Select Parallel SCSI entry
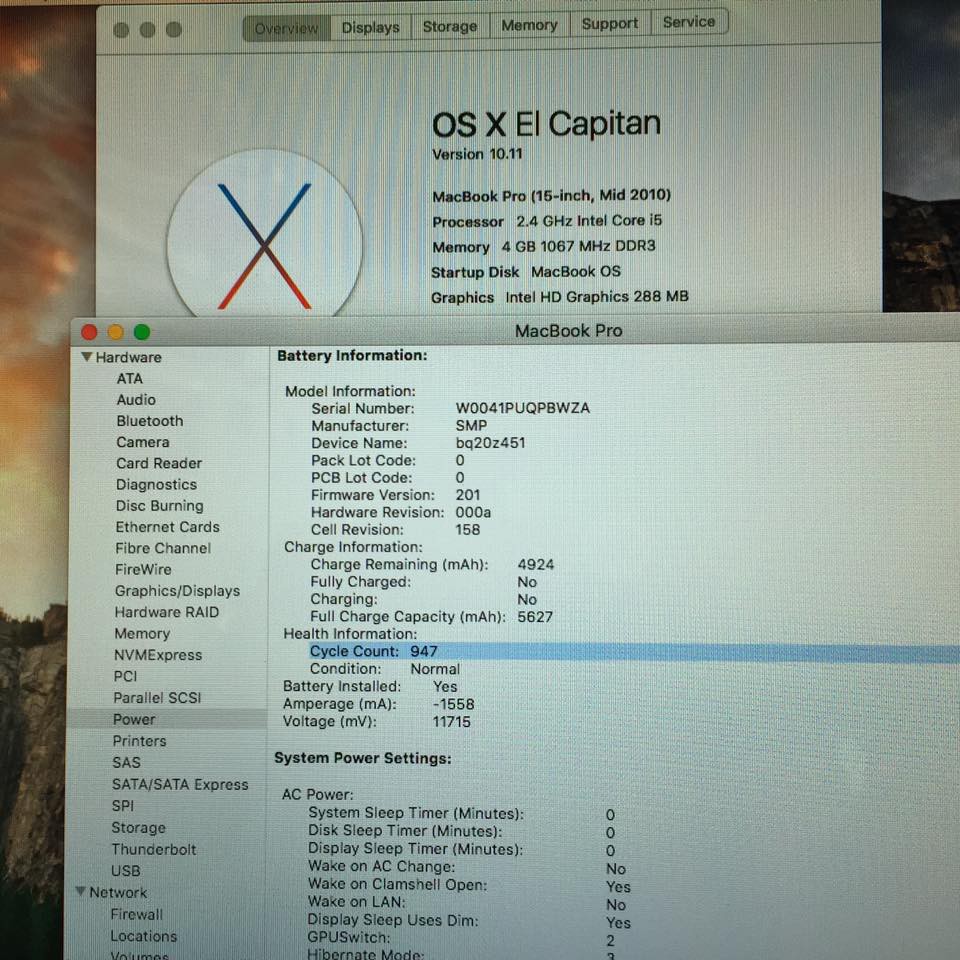Image resolution: width=960 pixels, height=960 pixels. click(x=157, y=698)
